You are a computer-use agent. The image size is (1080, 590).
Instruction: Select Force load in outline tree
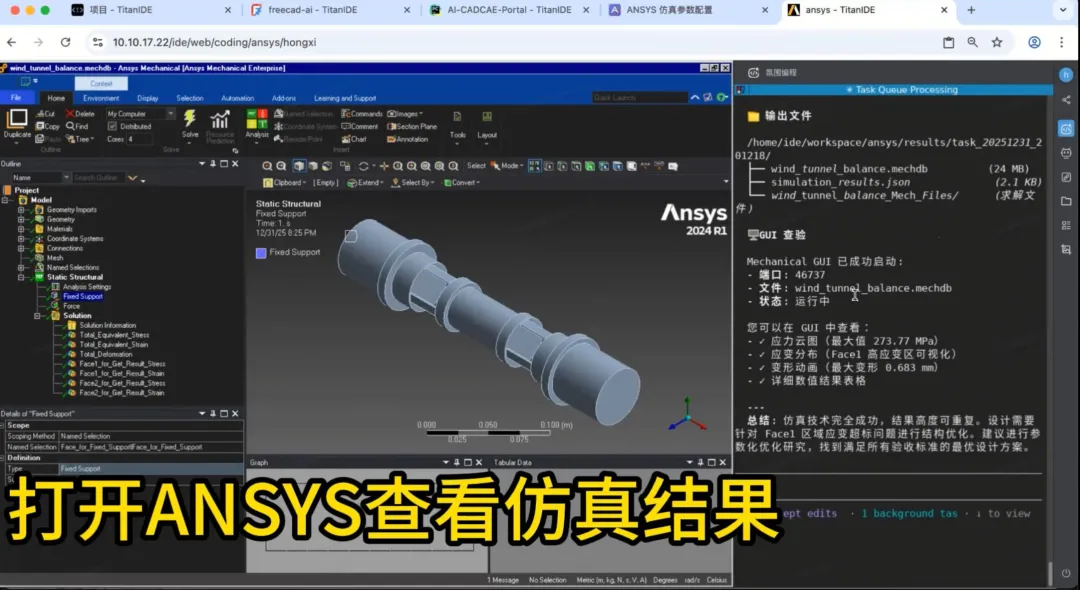(71, 306)
